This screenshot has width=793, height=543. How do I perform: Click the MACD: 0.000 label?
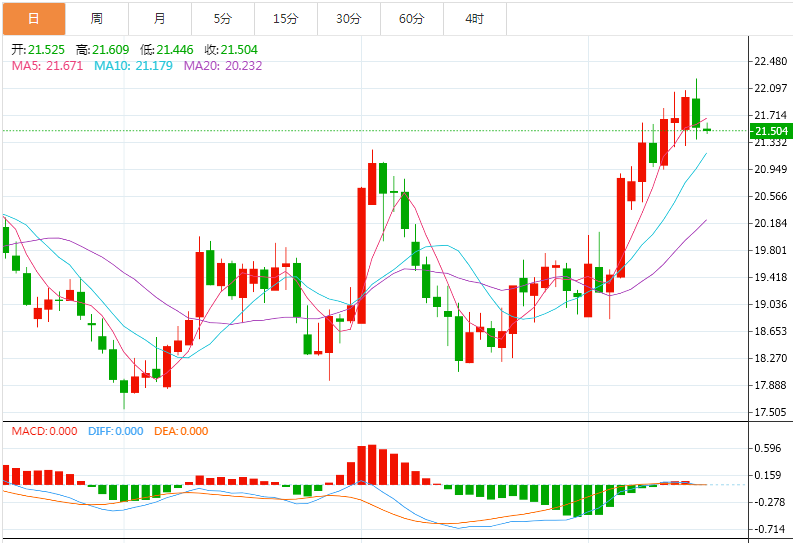coord(45,431)
